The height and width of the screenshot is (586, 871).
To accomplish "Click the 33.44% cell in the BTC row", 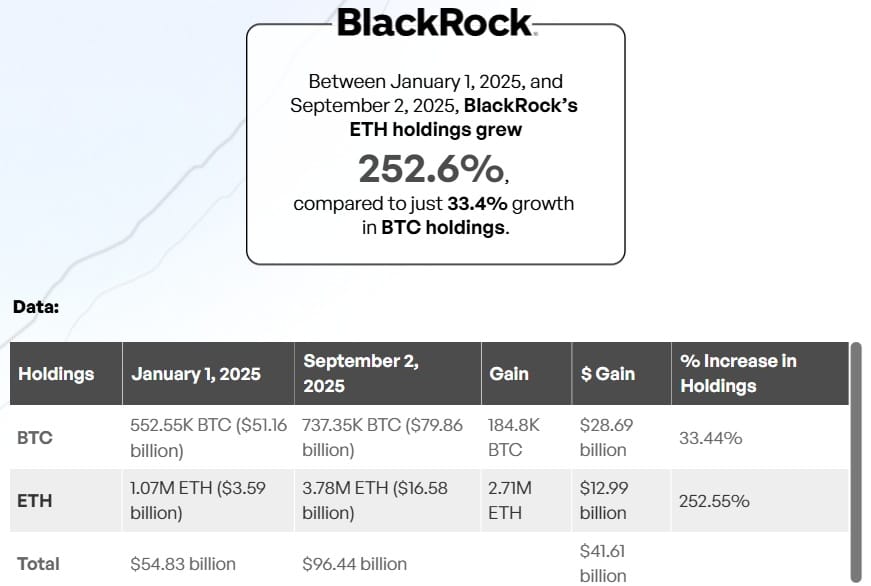I will [710, 438].
